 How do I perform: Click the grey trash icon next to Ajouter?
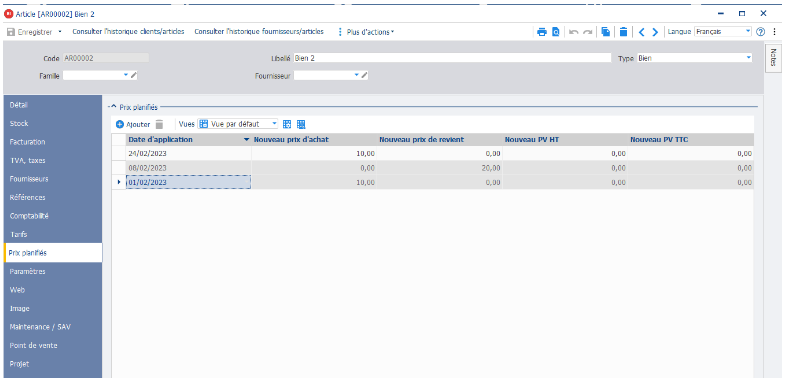[159, 124]
